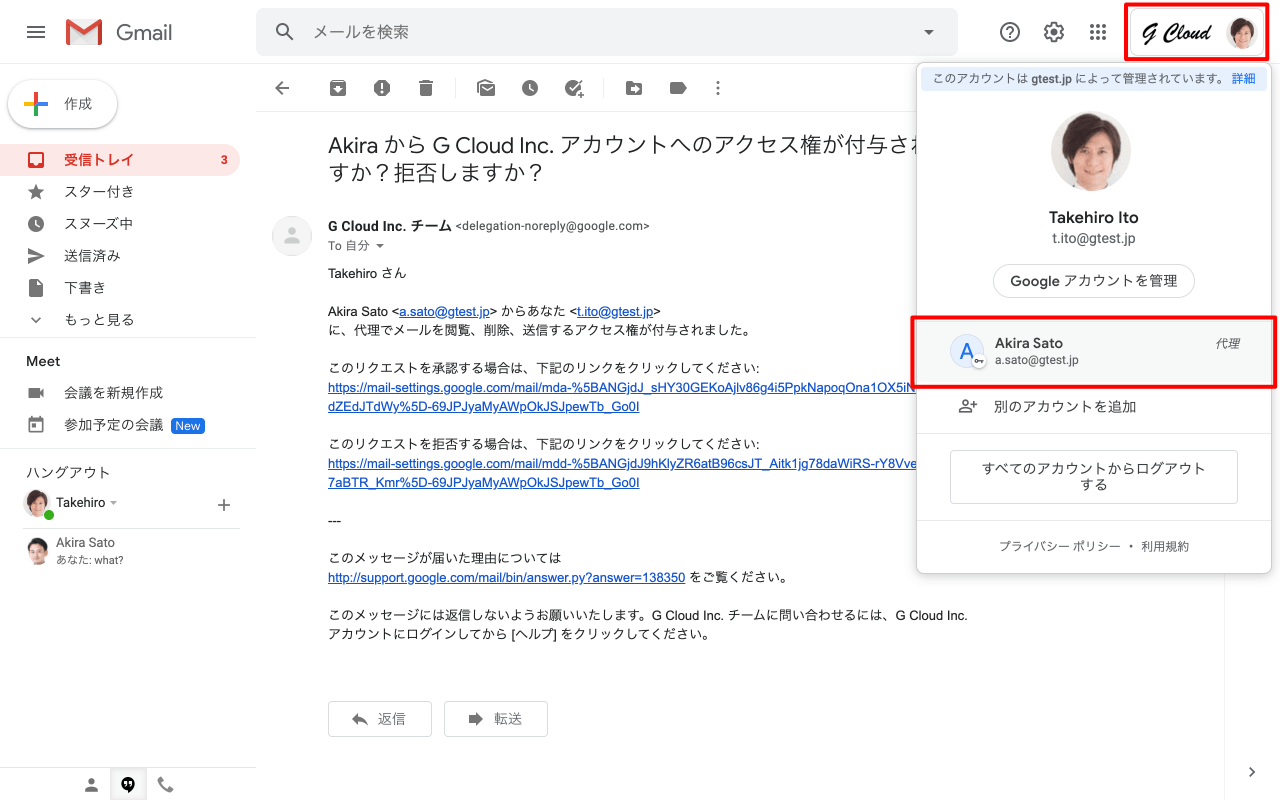1280x800 pixels.
Task: Move message to a folder
Action: (x=634, y=88)
